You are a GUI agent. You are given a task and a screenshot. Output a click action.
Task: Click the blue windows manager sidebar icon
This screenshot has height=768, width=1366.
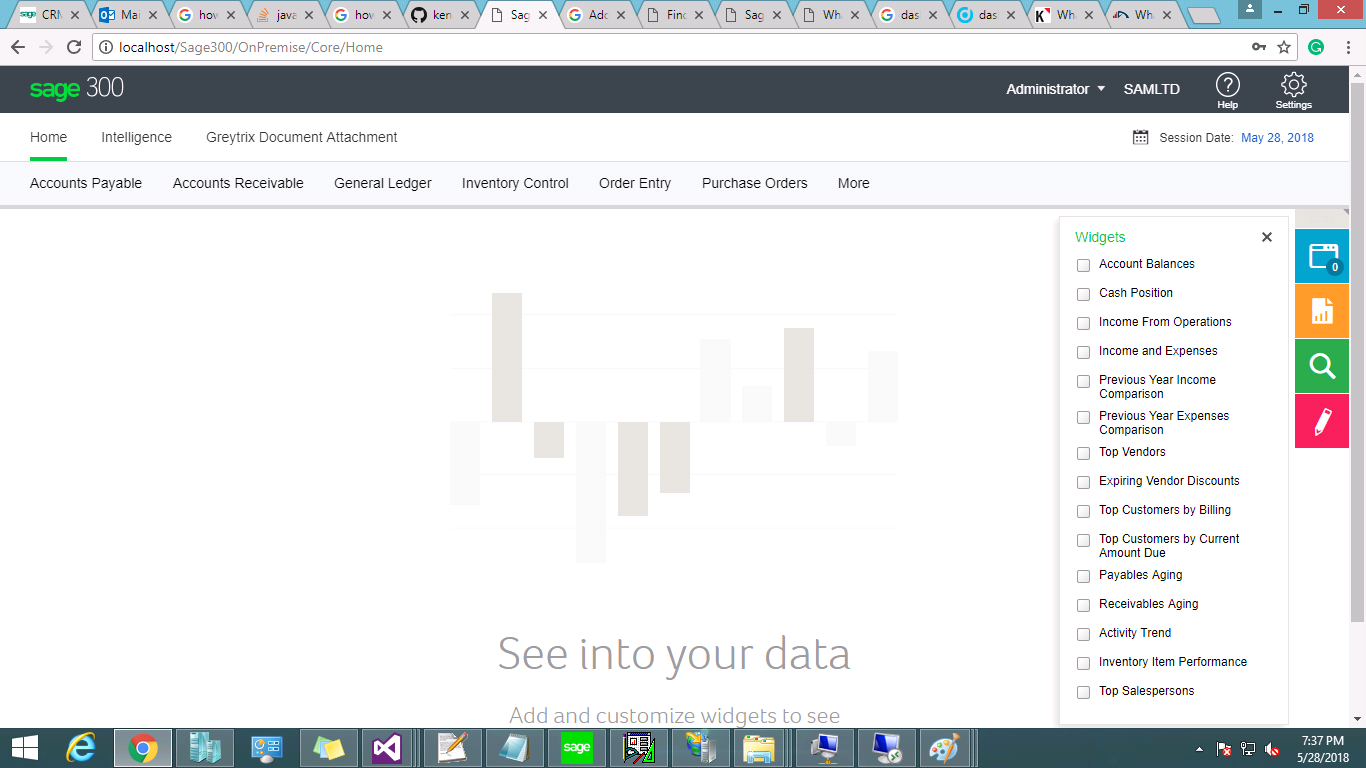coord(1322,256)
